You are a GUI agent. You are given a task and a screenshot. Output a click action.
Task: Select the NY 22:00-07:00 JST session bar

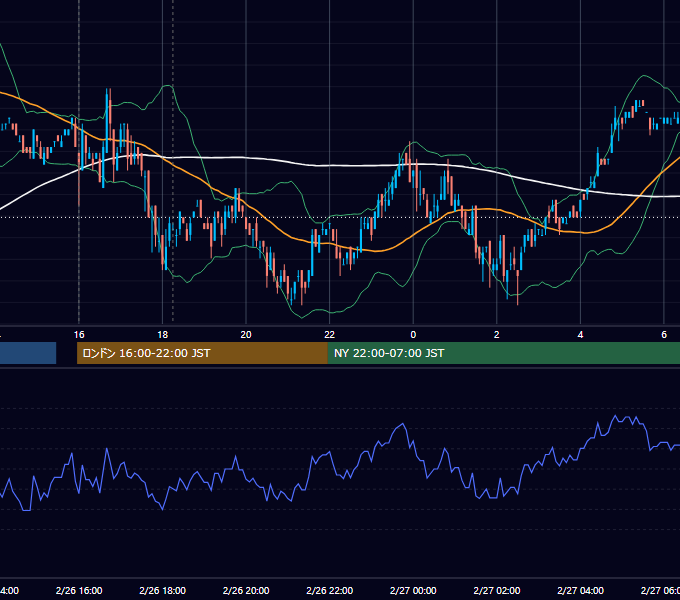click(504, 353)
